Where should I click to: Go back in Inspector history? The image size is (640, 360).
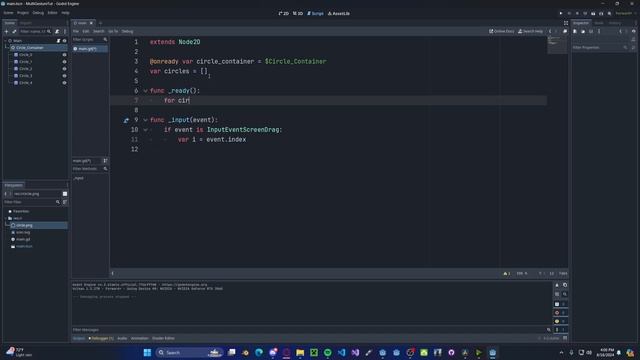(x=620, y=31)
